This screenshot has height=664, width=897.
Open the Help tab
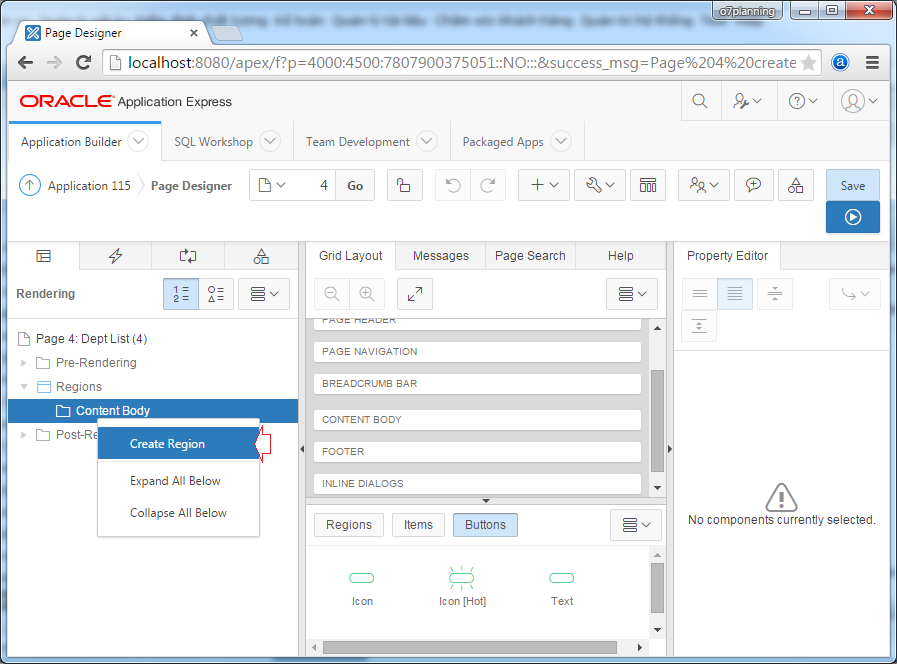point(621,256)
